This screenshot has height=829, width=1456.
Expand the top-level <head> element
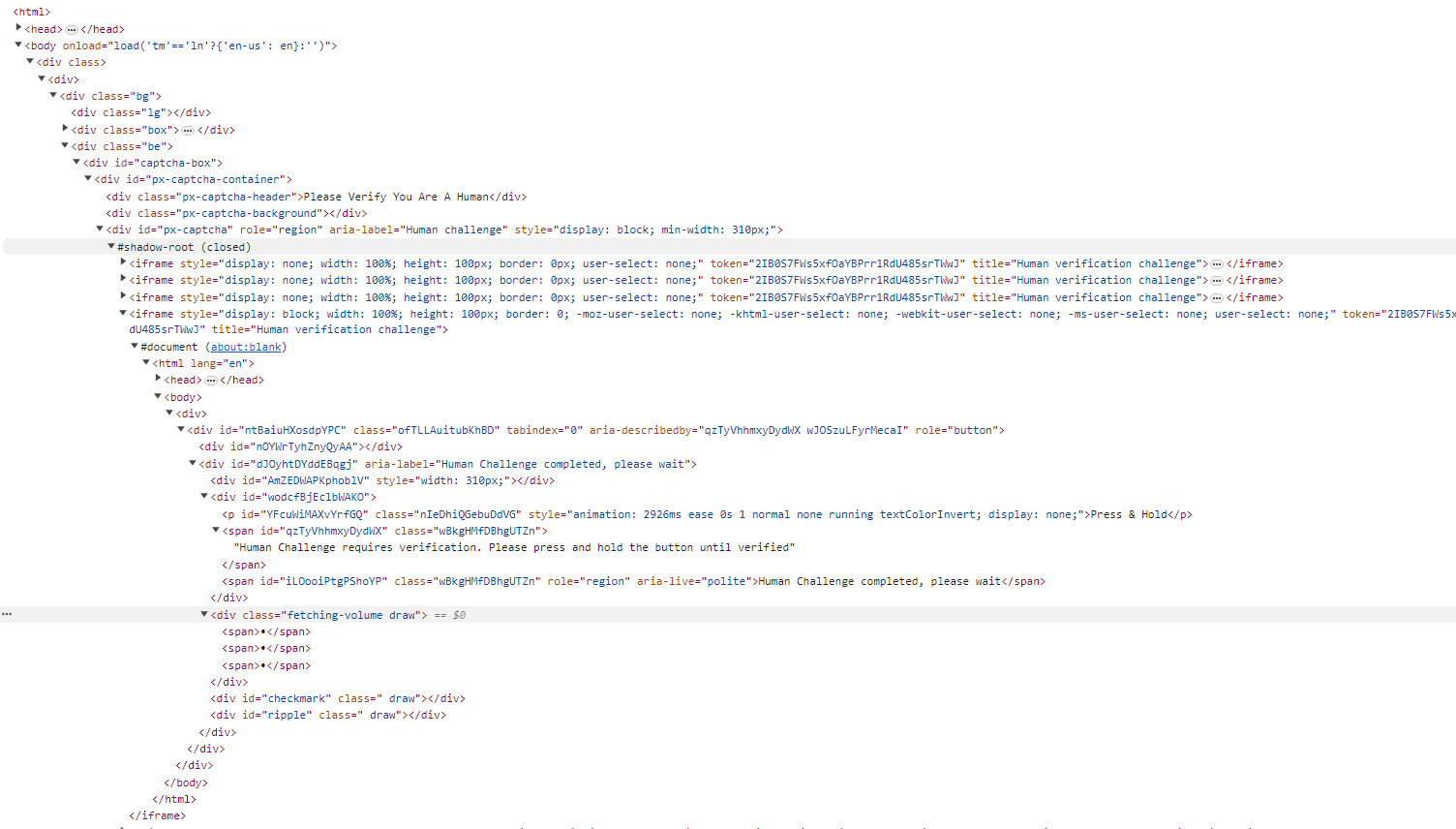pos(17,28)
